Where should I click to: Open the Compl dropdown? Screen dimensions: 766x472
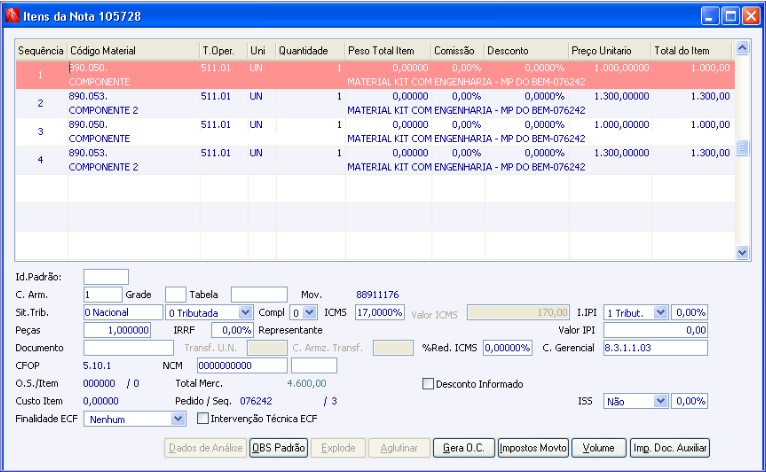[309, 312]
